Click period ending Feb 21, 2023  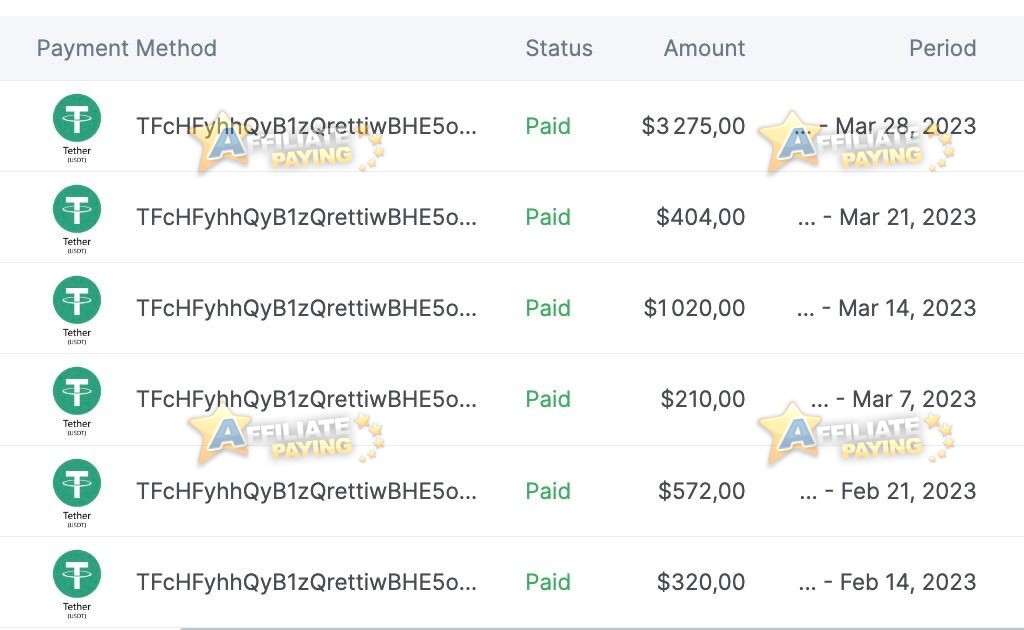click(x=888, y=491)
